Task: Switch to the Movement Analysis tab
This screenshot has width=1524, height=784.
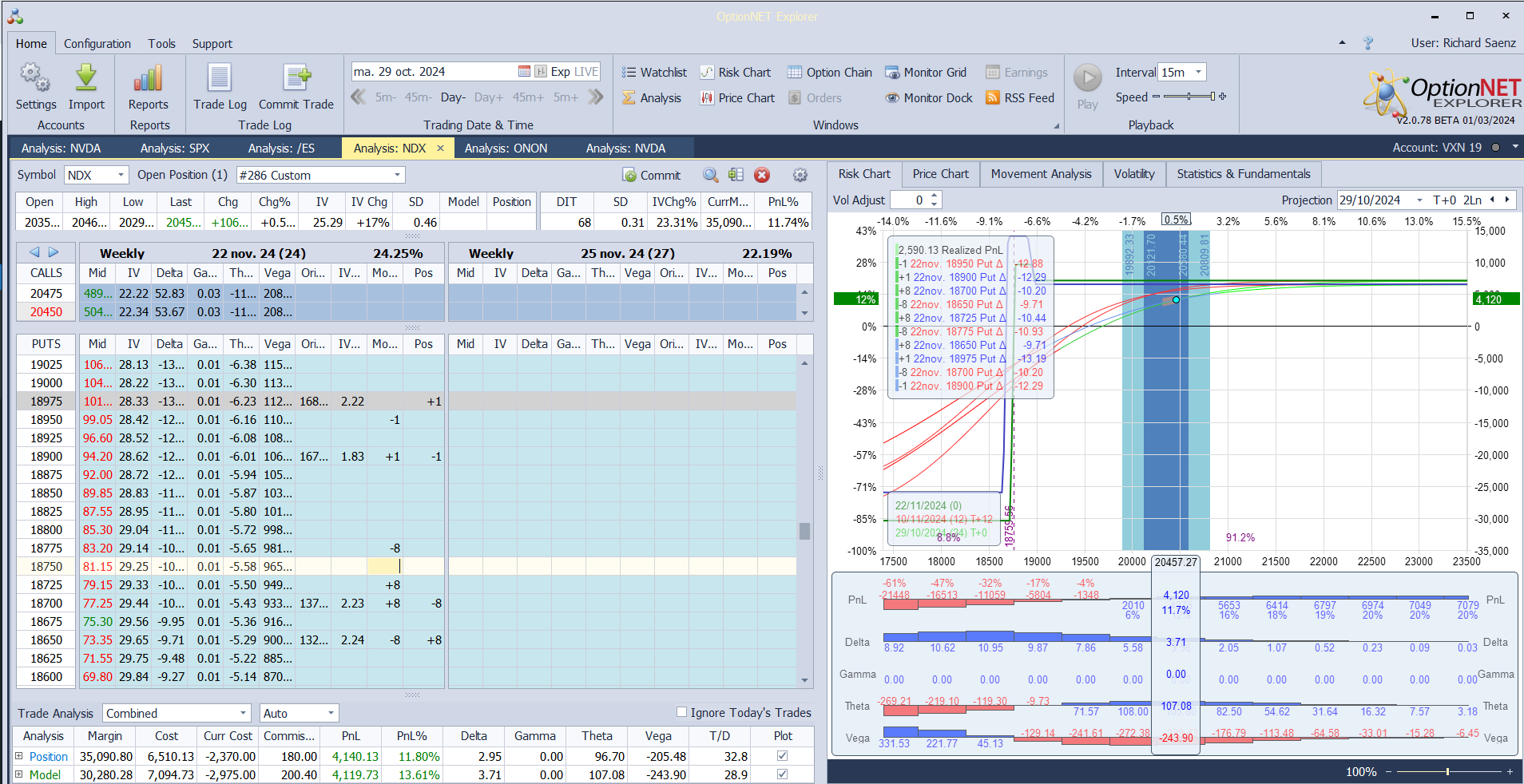Action: pos(1041,174)
